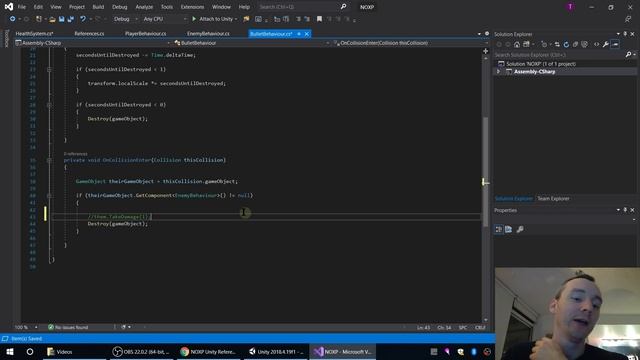This screenshot has width=640, height=360.
Task: Open the Any CPU platform dropdown
Action: [164, 19]
